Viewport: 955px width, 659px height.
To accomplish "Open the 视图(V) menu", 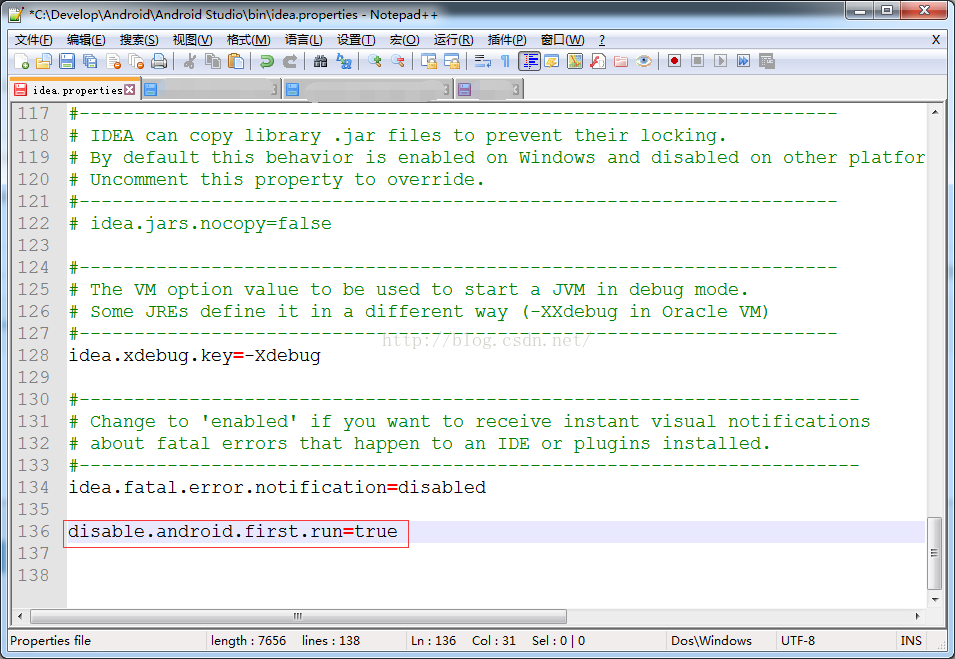I will 192,40.
